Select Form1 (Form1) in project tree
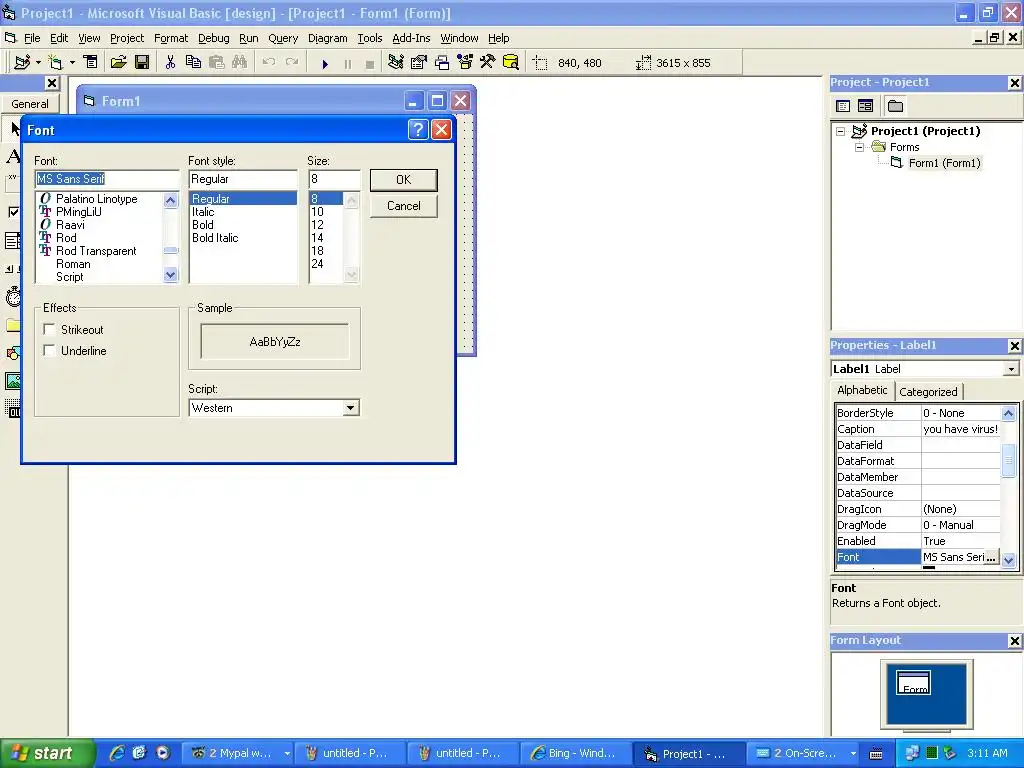 pos(944,163)
